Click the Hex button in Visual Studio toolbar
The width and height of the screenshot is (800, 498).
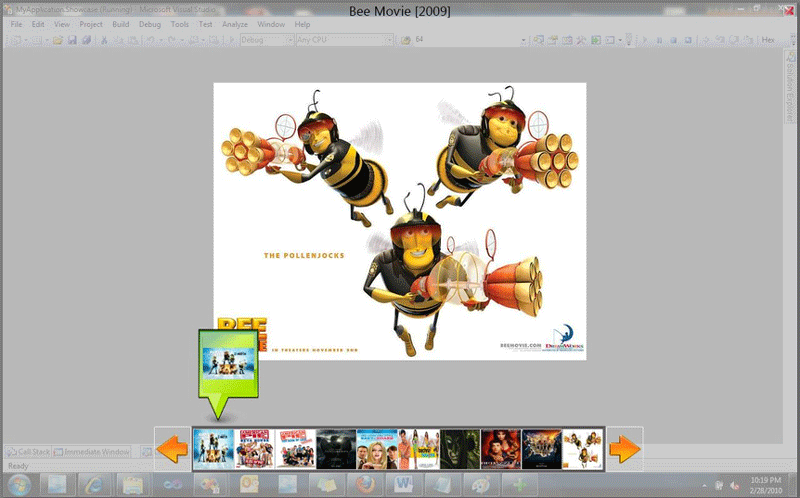pos(768,40)
